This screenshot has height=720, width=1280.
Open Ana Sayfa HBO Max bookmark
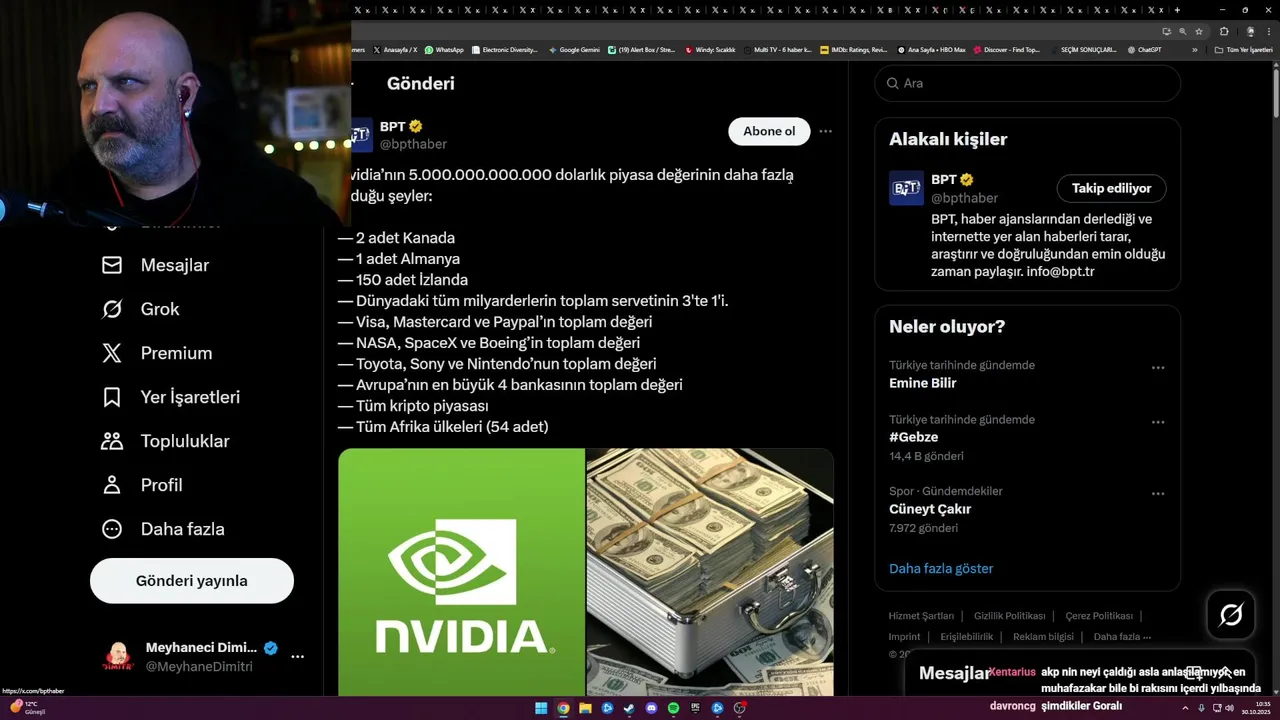931,49
